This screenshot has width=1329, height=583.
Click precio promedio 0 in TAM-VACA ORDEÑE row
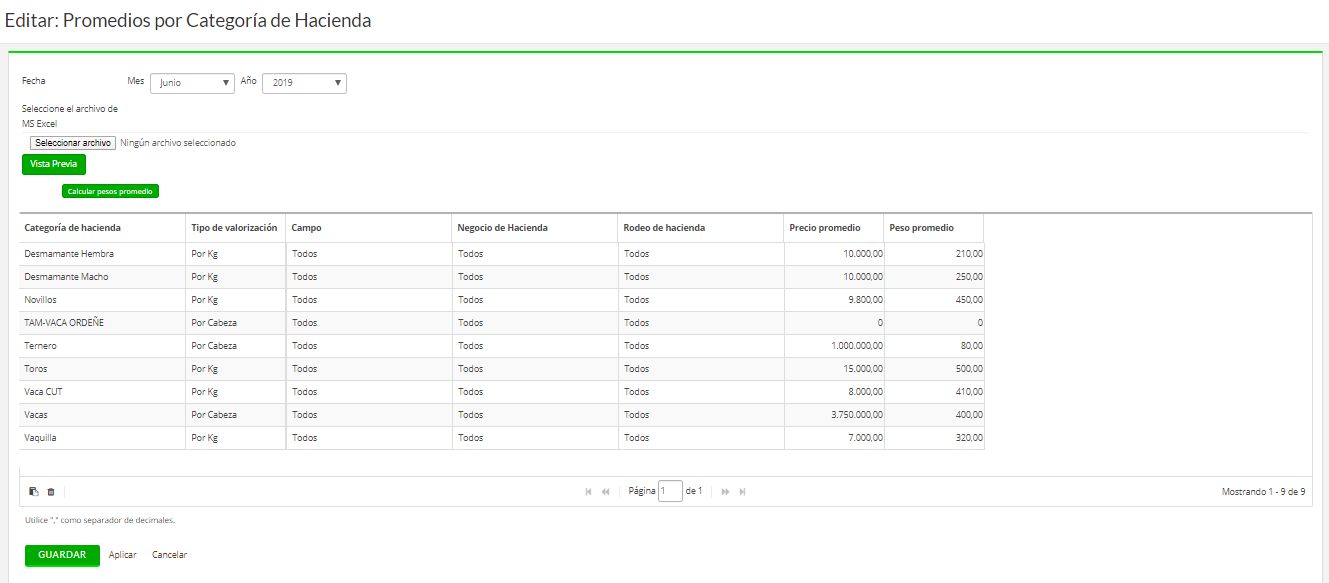[x=834, y=323]
